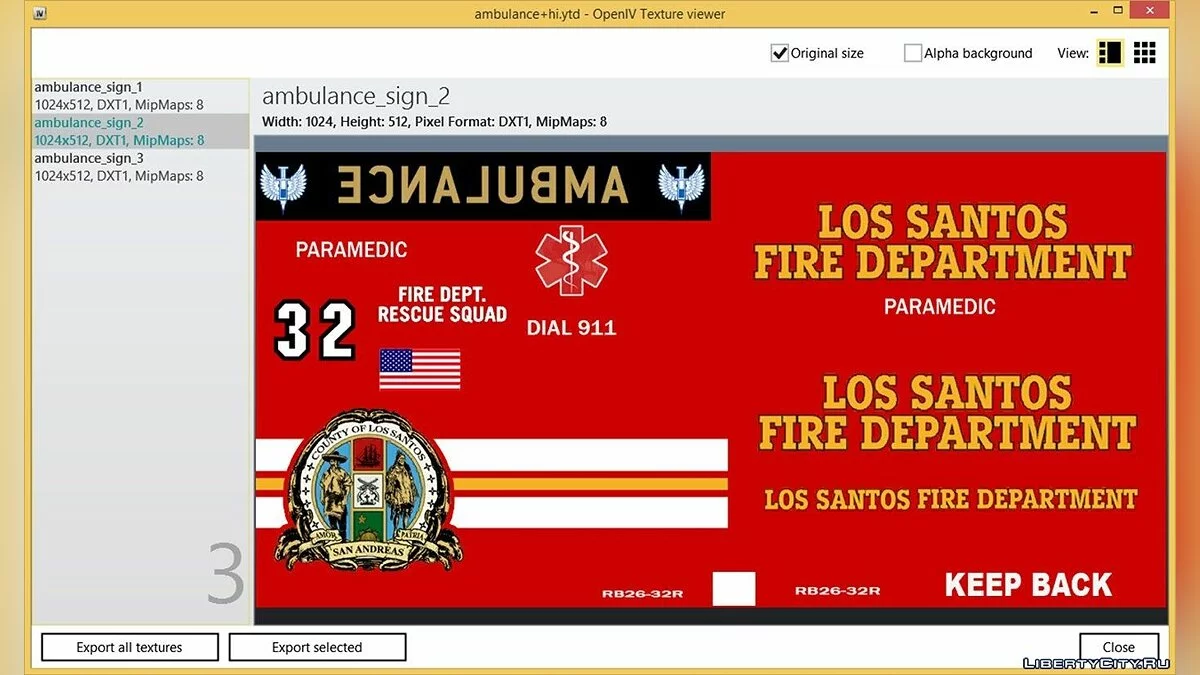Uncheck the Original size checkbox
Screen dimensions: 1200x675
tap(780, 53)
